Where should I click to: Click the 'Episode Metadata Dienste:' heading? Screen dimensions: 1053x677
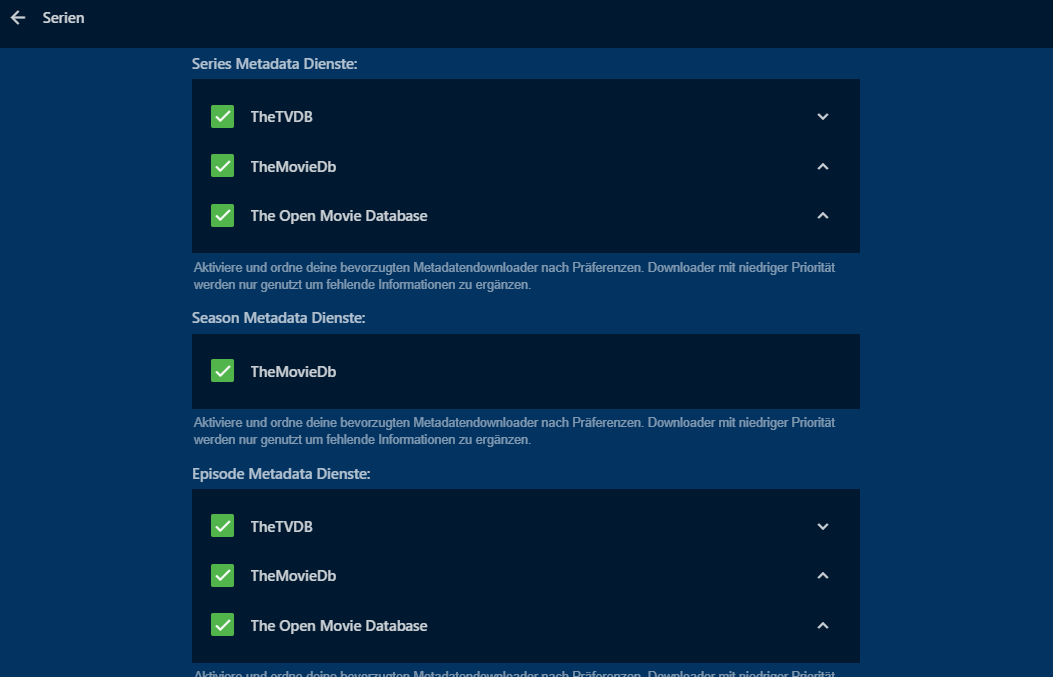(x=281, y=473)
